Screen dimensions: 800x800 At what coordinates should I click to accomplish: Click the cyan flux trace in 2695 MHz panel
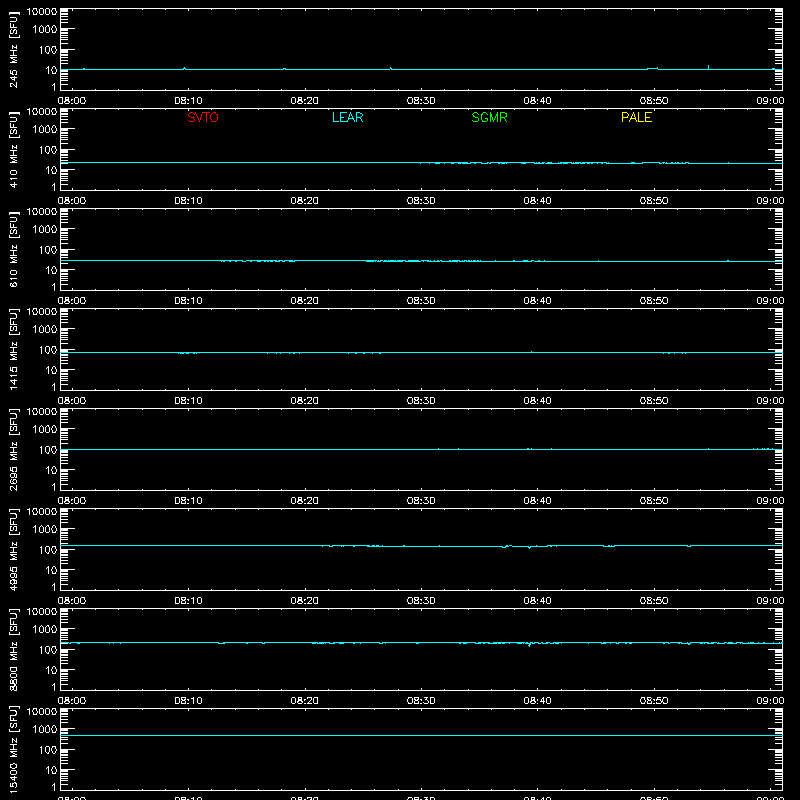[x=421, y=449]
